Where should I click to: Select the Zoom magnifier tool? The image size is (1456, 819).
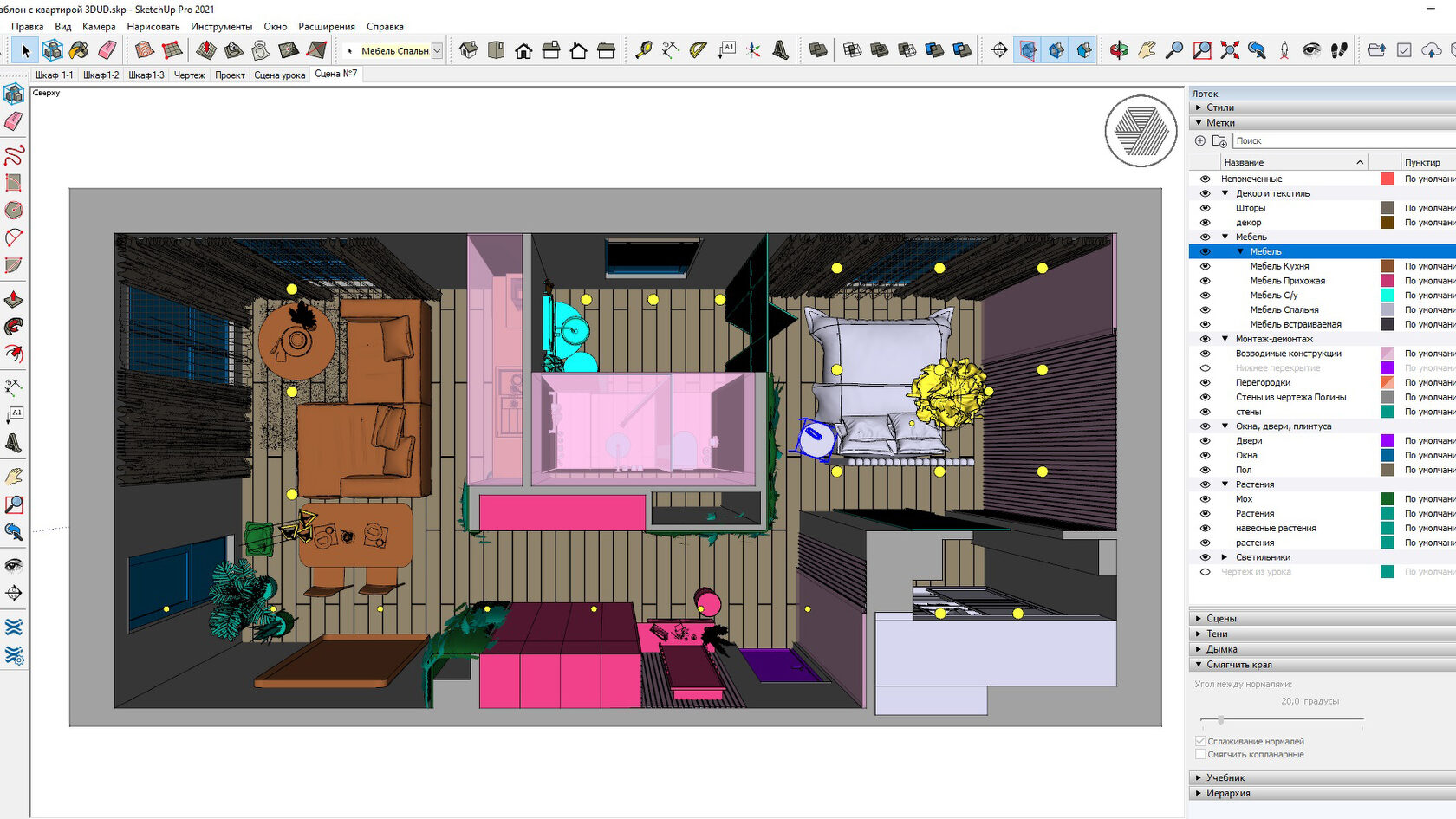1174,50
